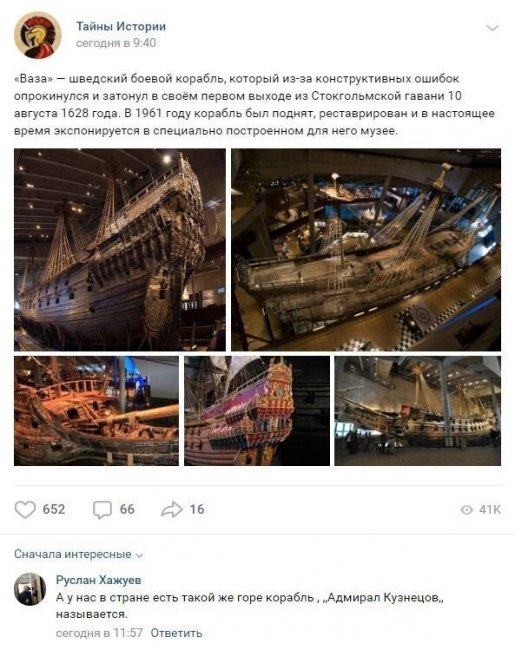Open comment timestamp 'сегодня в 11:57'
The height and width of the screenshot is (650, 515).
(x=99, y=633)
